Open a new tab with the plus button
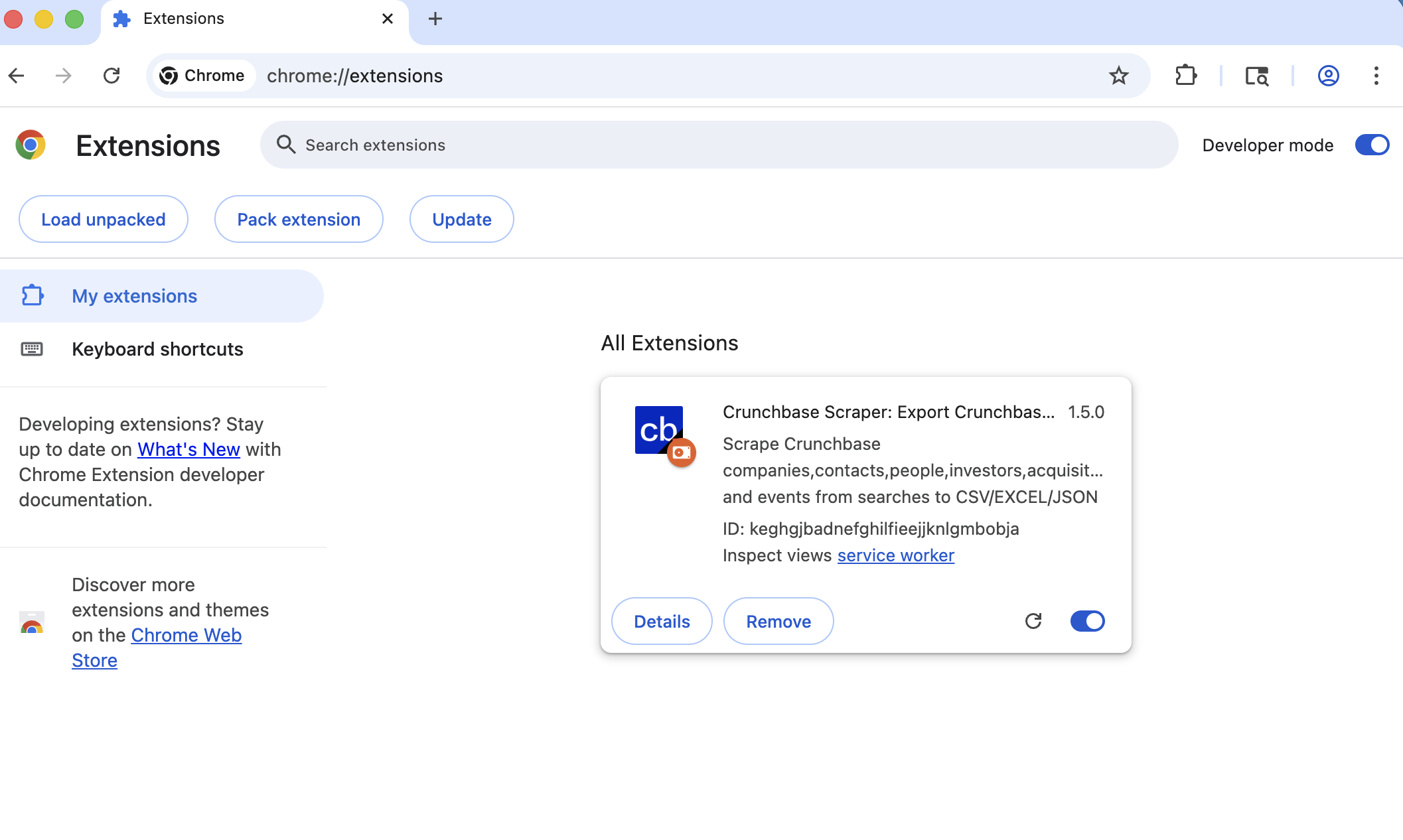1403x840 pixels. click(x=435, y=19)
